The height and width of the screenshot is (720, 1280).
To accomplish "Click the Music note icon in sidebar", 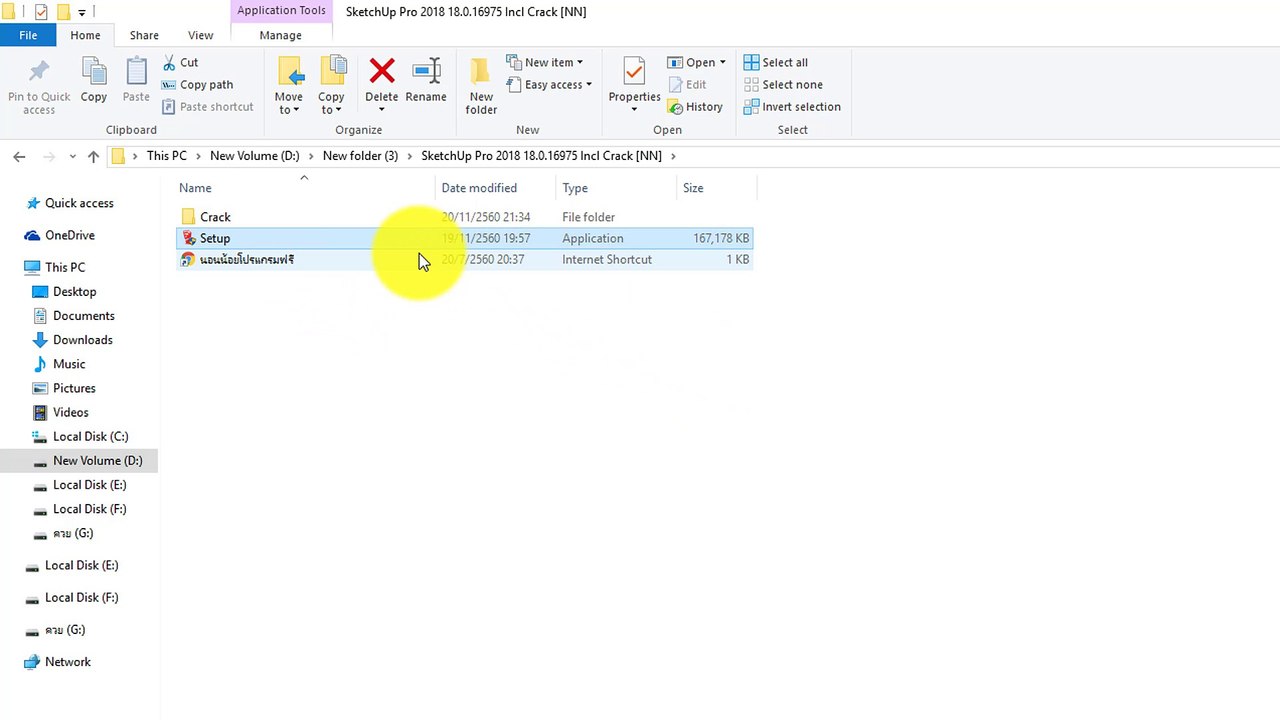I will coord(40,364).
